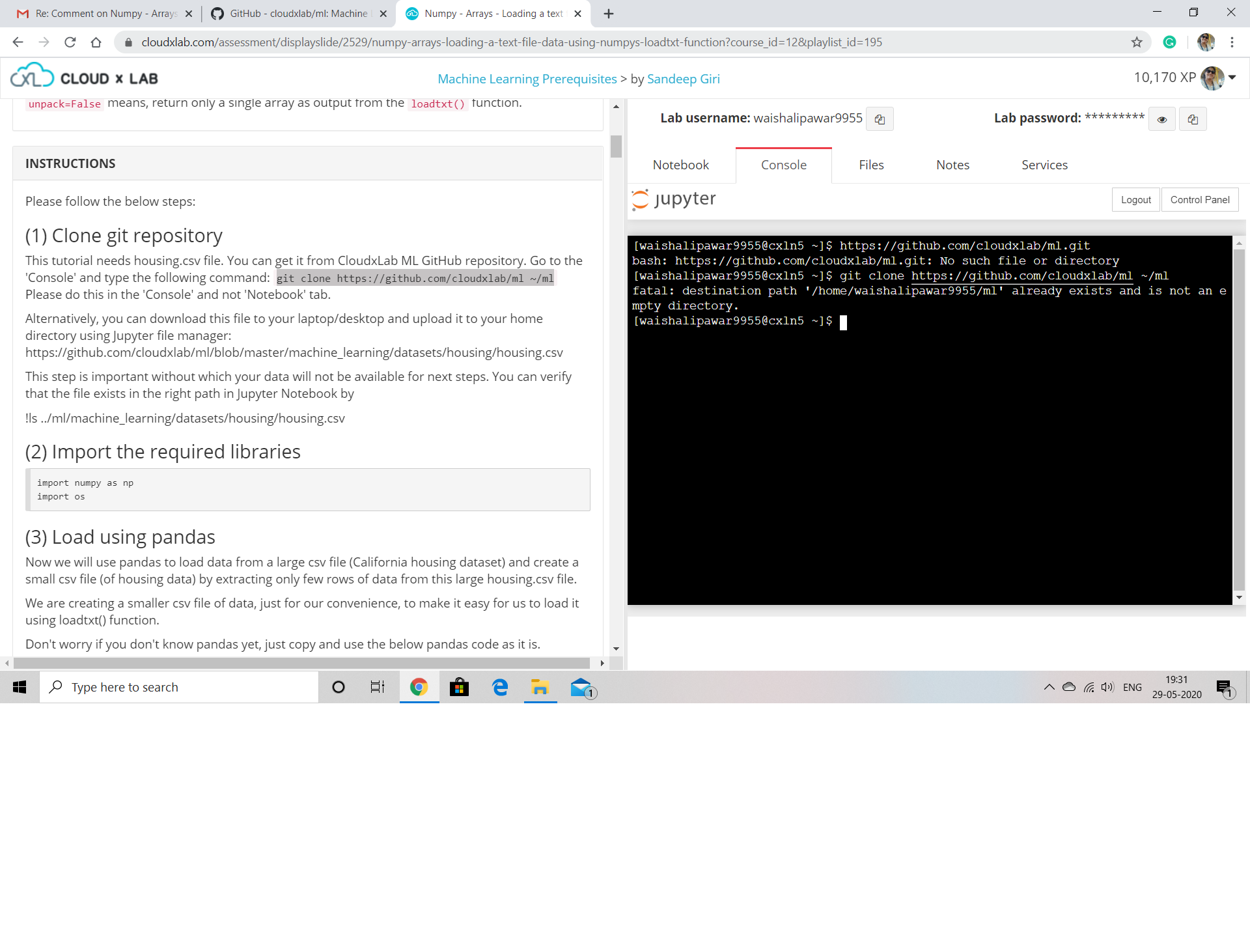
Task: Switch to GitHub cloudxlab/ml browser tab
Action: point(298,14)
